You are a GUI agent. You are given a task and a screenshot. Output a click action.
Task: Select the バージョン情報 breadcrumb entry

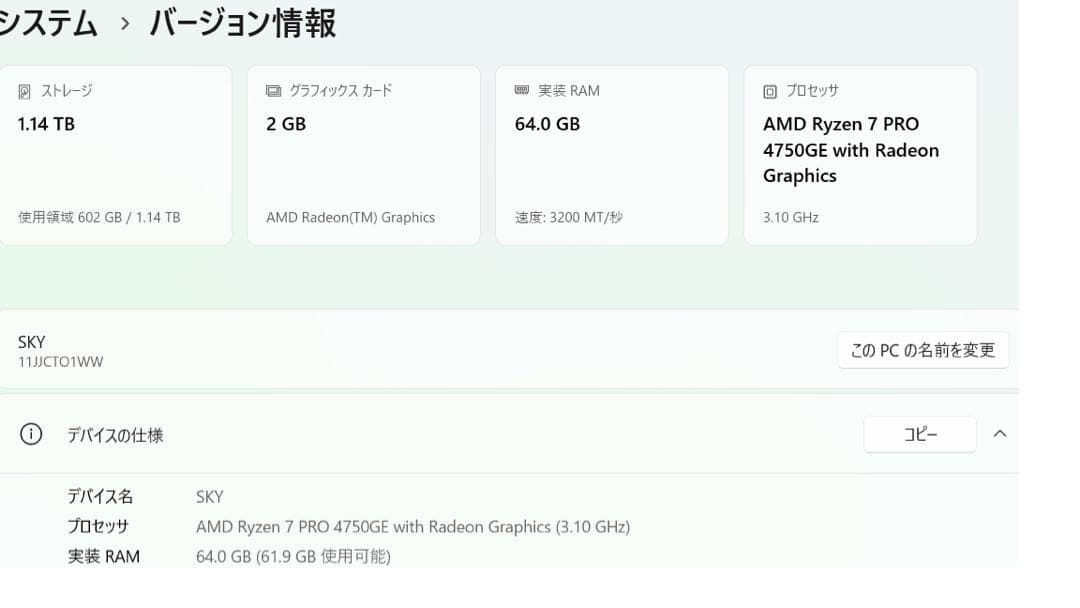pyautogui.click(x=243, y=22)
